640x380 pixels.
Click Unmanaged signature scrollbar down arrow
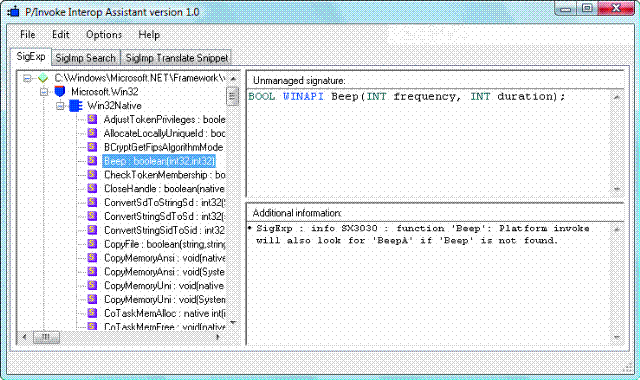(617, 189)
